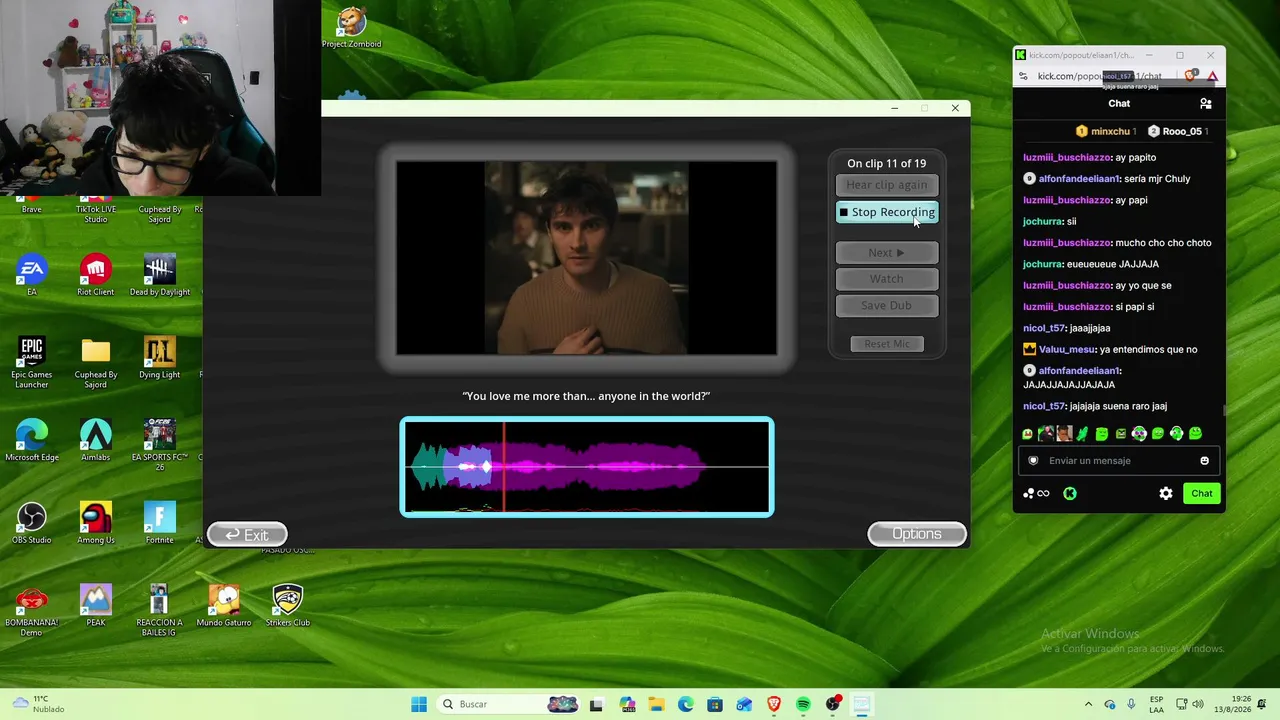Open the Strikers Club desktop shortcut
Viewport: 1280px width, 720px height.
click(x=288, y=605)
